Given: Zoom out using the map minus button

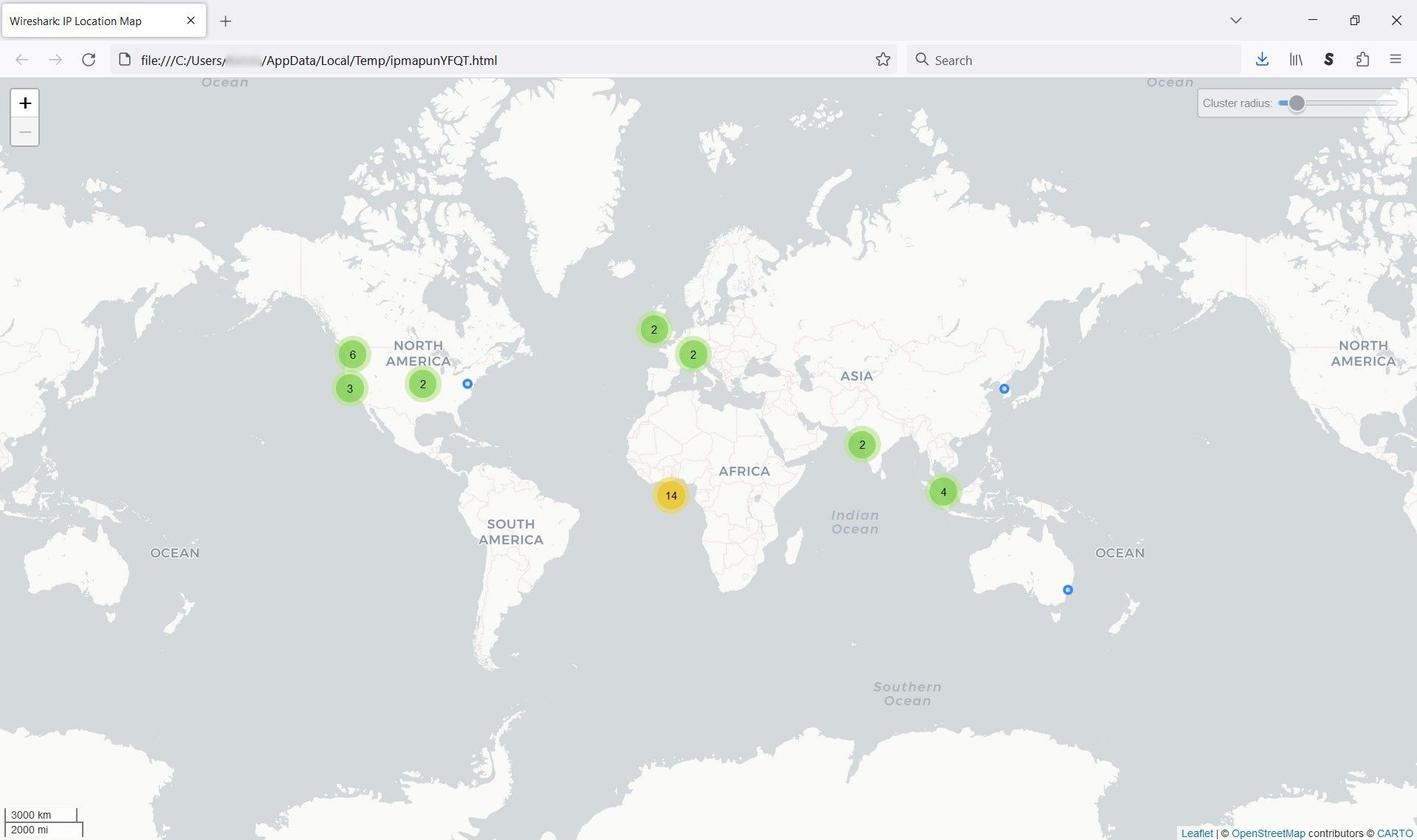Looking at the screenshot, I should pyautogui.click(x=24, y=132).
